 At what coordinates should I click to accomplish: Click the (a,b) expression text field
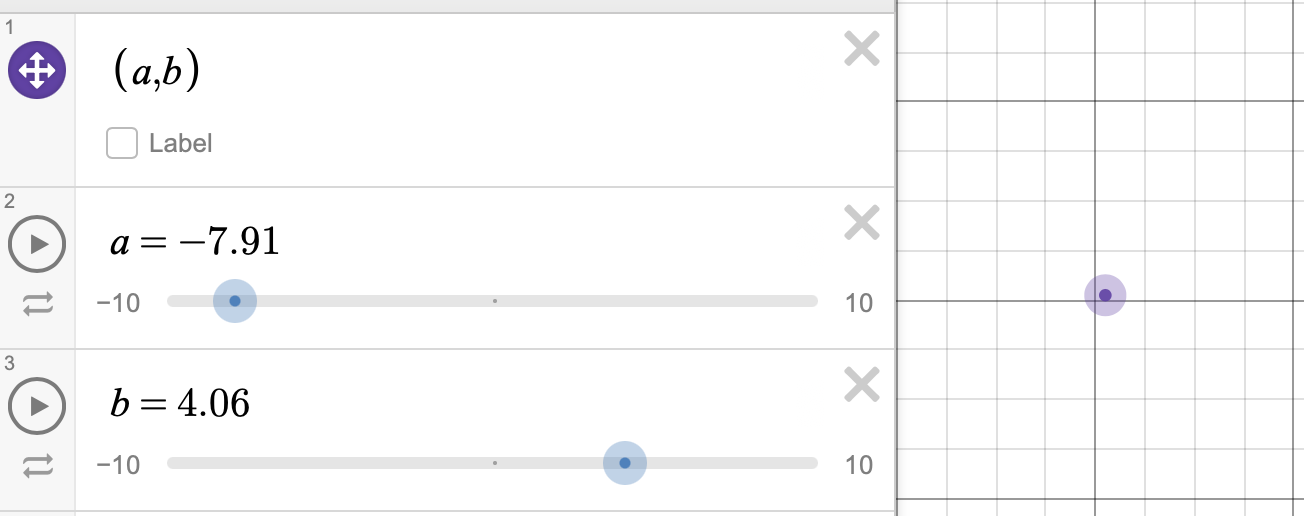157,71
